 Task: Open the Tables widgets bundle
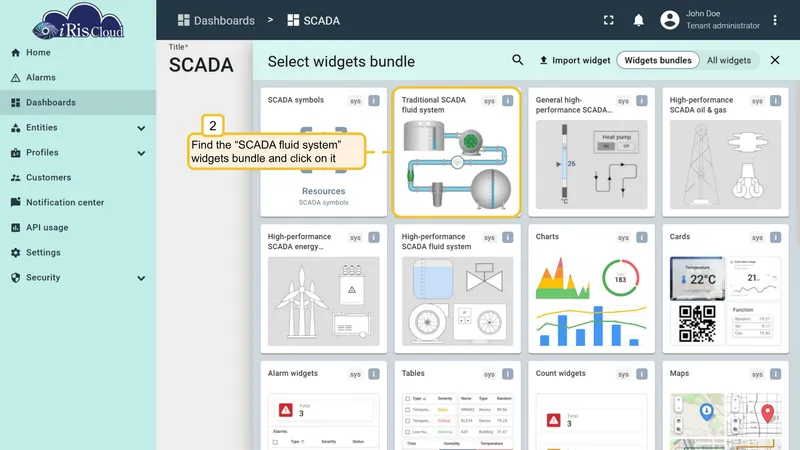[457, 406]
